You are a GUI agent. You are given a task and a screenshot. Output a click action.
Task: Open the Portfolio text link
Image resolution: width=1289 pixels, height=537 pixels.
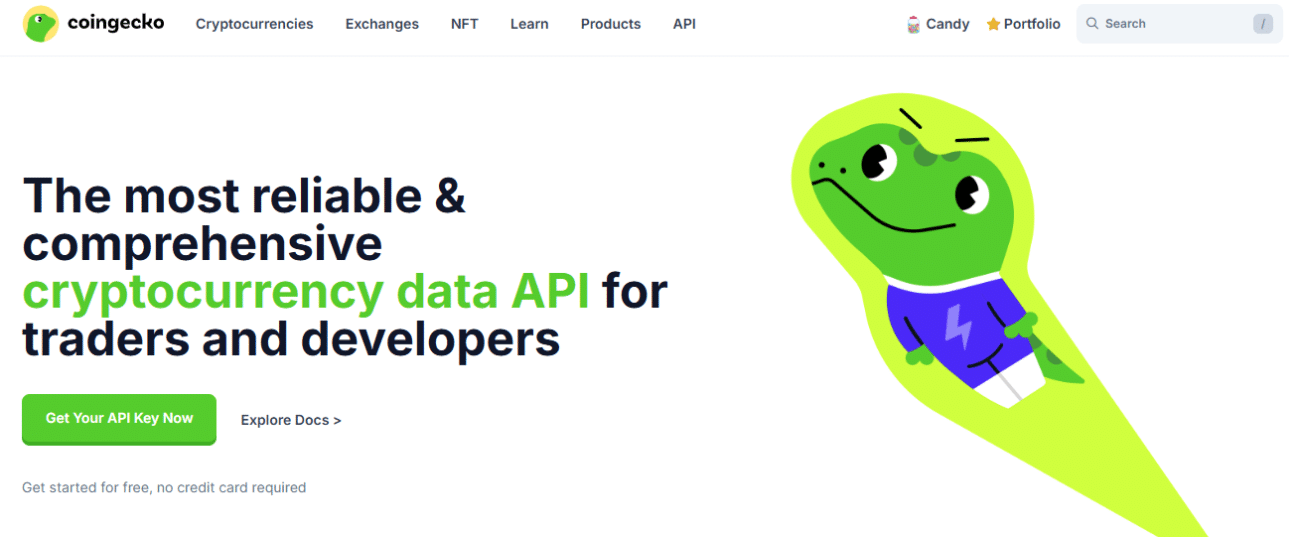pos(1032,24)
